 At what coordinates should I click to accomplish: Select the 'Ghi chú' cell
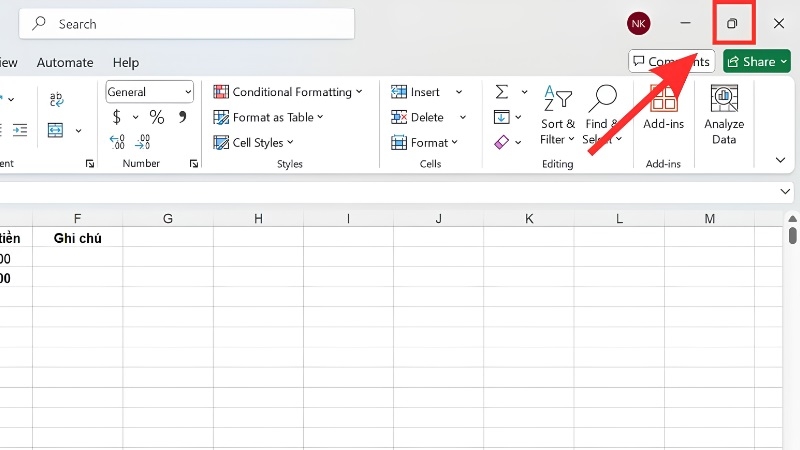click(x=78, y=238)
